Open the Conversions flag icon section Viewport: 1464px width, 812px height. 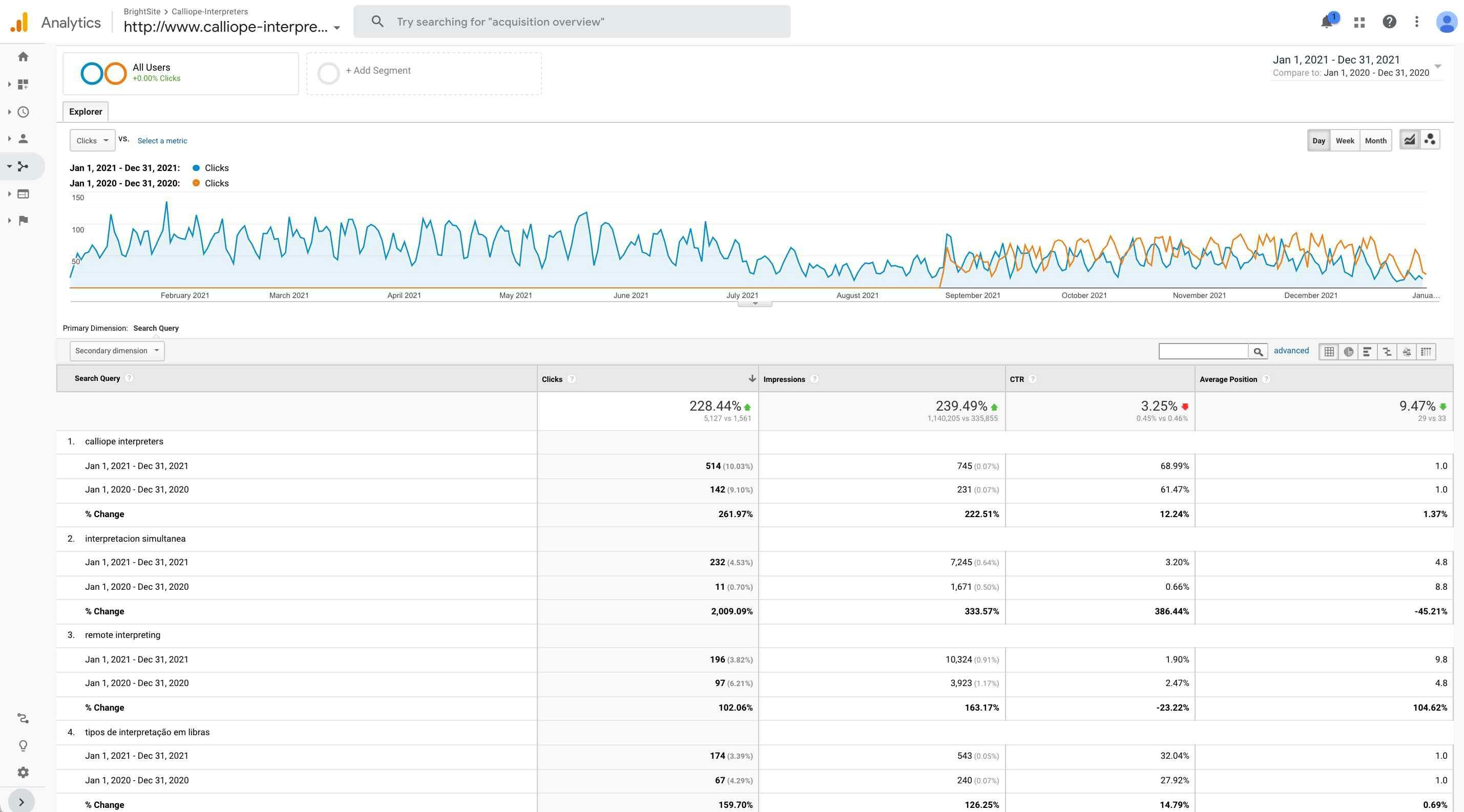tap(23, 220)
